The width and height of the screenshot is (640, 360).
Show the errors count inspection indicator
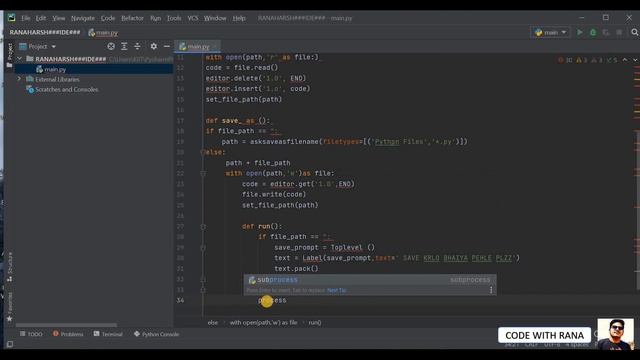point(565,60)
